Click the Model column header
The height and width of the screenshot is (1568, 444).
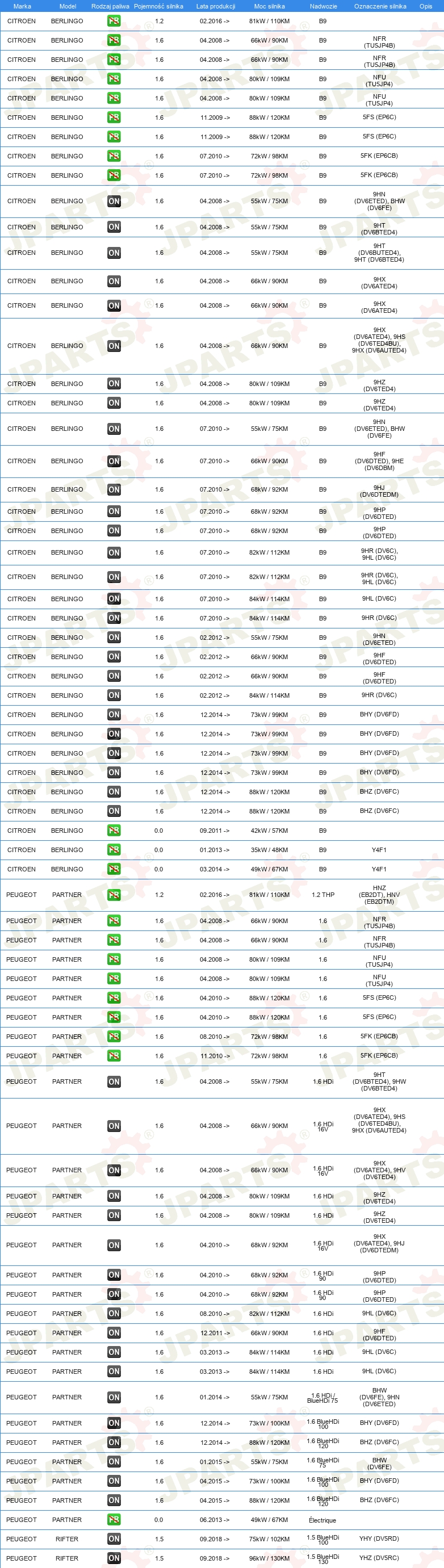point(68,6)
